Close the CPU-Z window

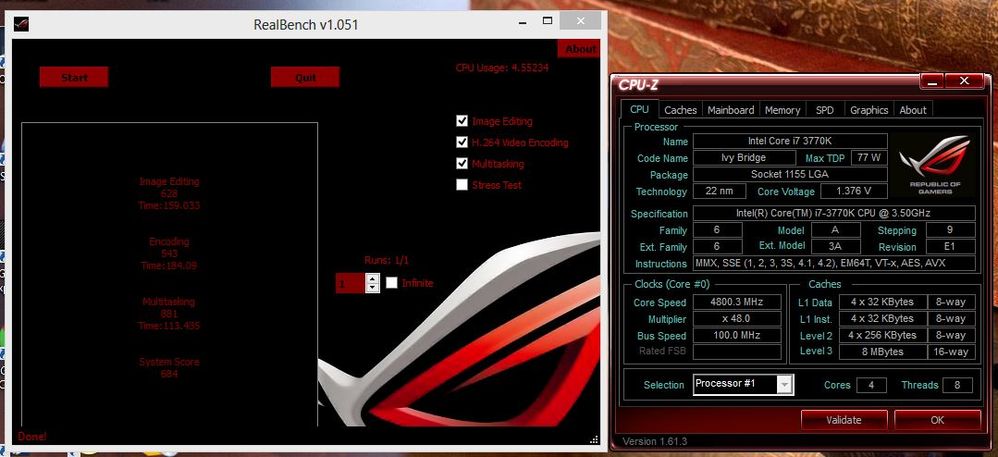coord(964,81)
